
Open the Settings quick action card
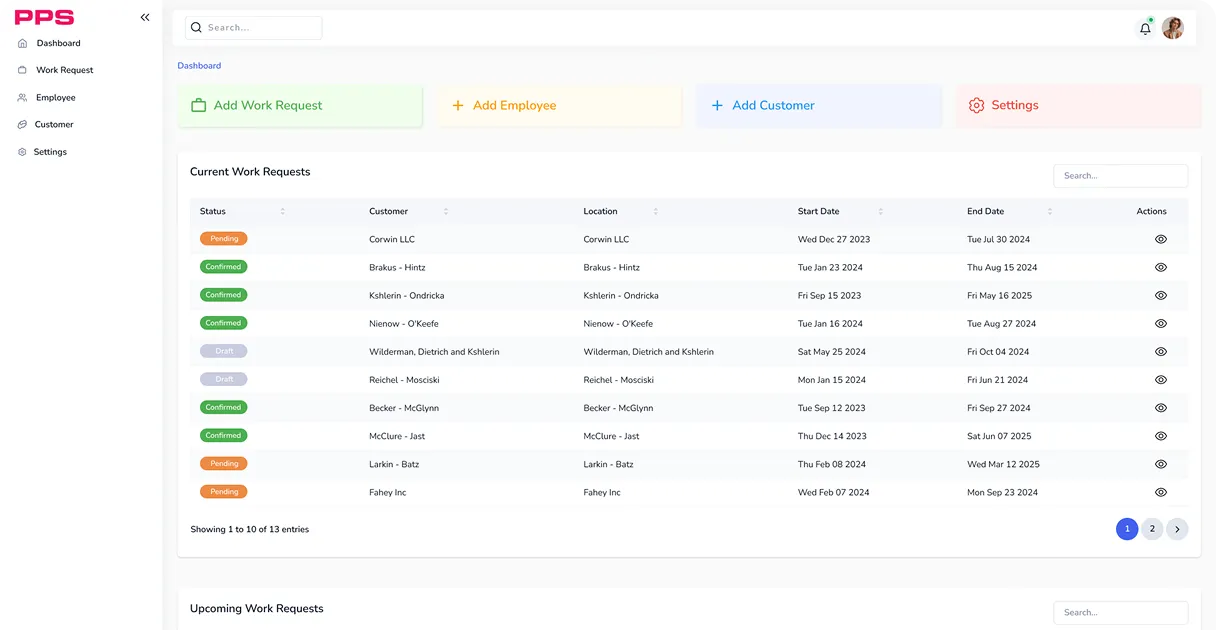tap(1078, 105)
